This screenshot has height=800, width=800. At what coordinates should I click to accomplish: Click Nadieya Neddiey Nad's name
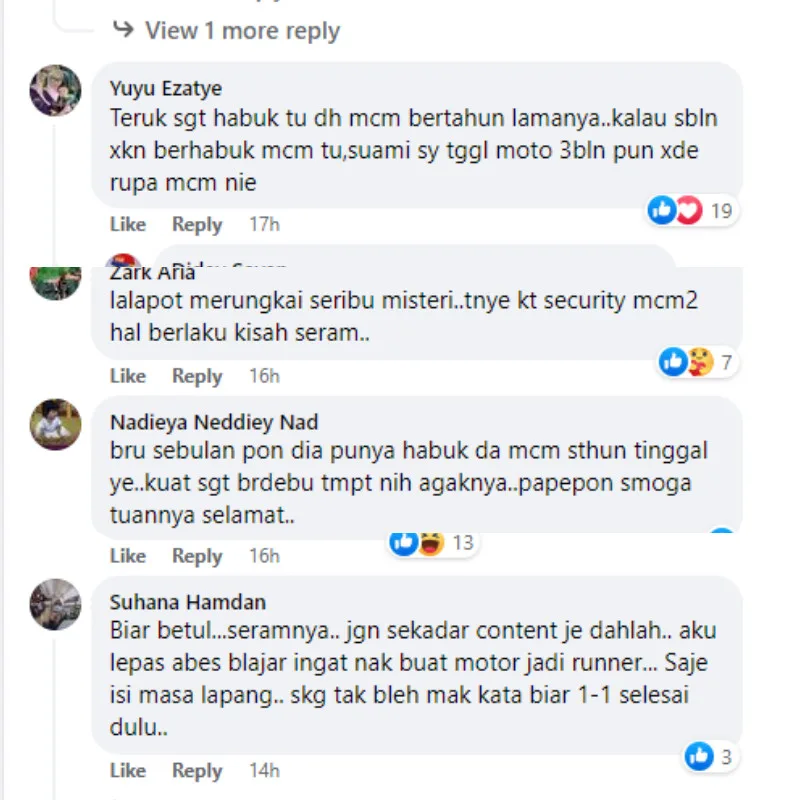(214, 422)
